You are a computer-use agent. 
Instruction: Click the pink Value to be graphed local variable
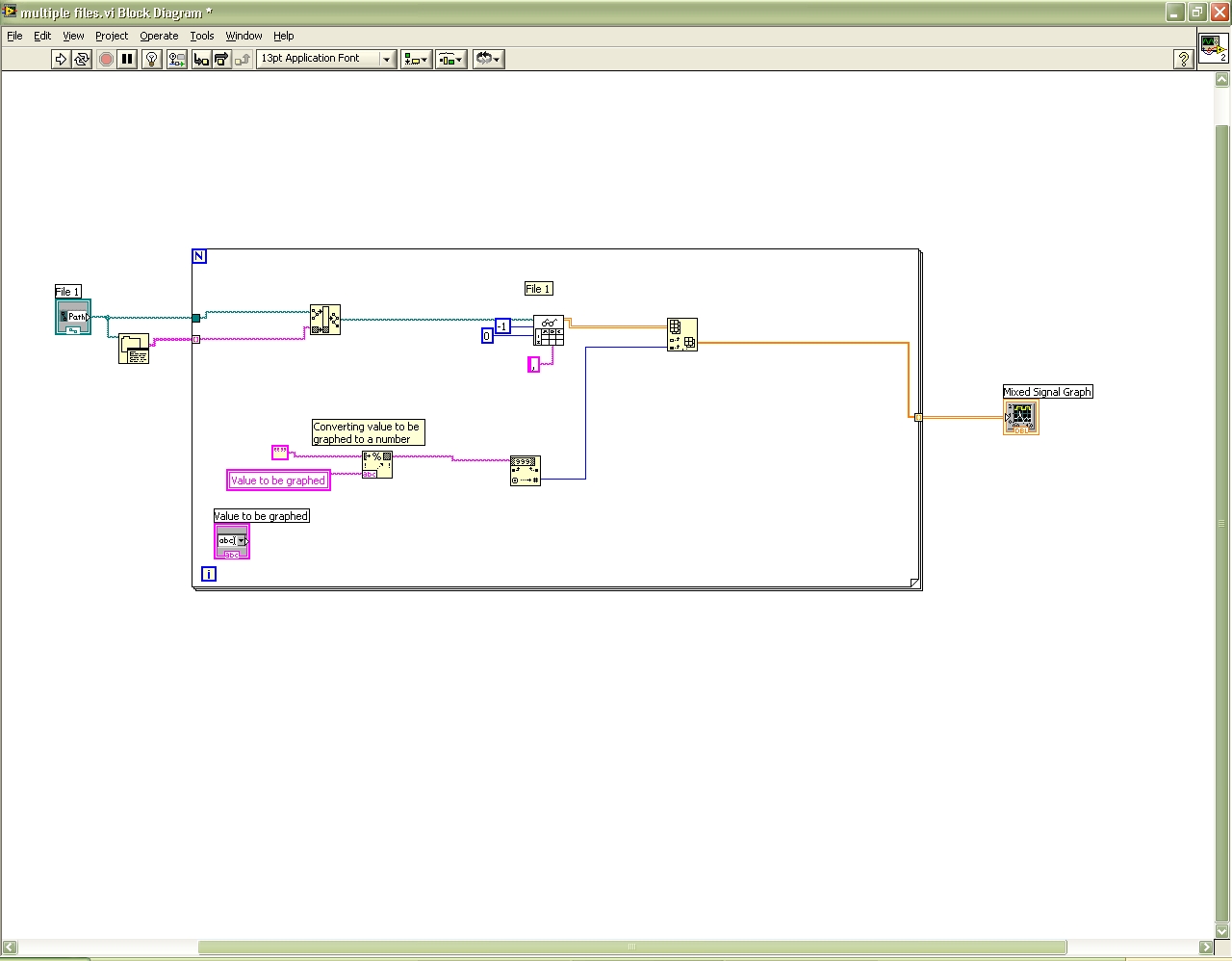coord(278,480)
